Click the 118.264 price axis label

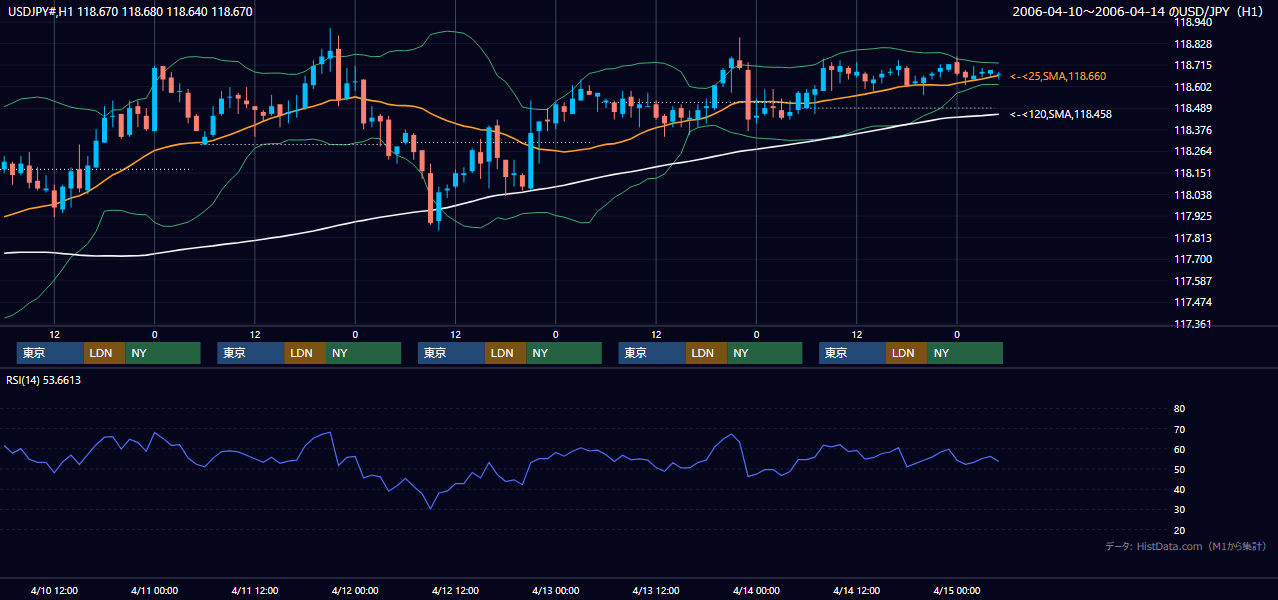pyautogui.click(x=1192, y=152)
